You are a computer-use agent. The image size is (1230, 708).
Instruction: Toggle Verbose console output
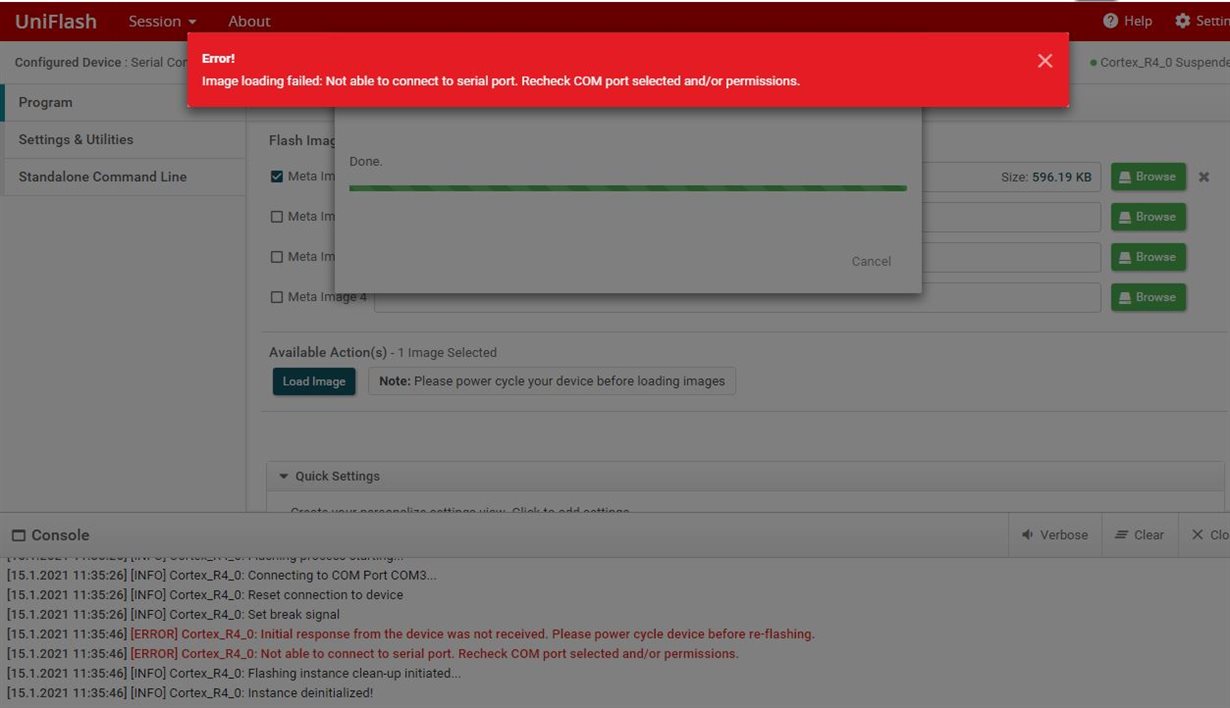click(x=1055, y=535)
